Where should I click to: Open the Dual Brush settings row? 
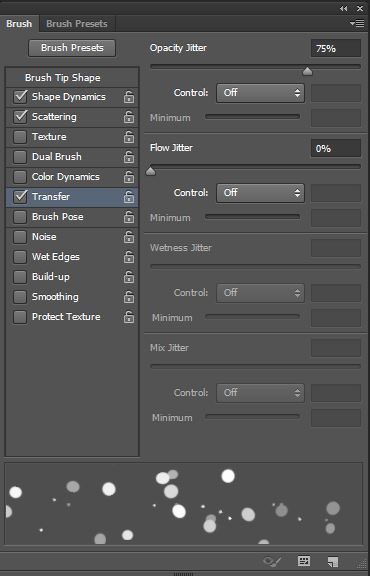[72, 157]
